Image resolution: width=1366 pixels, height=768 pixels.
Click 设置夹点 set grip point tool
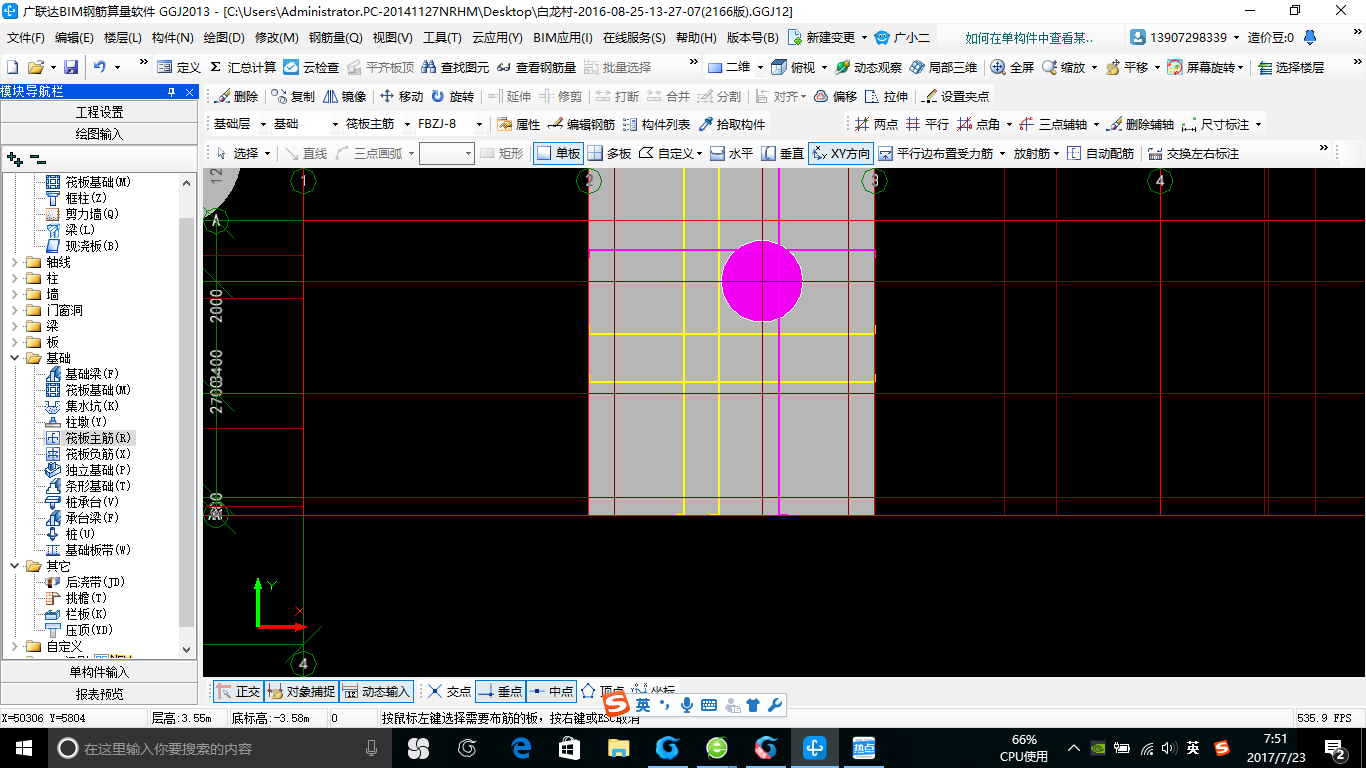click(x=955, y=97)
